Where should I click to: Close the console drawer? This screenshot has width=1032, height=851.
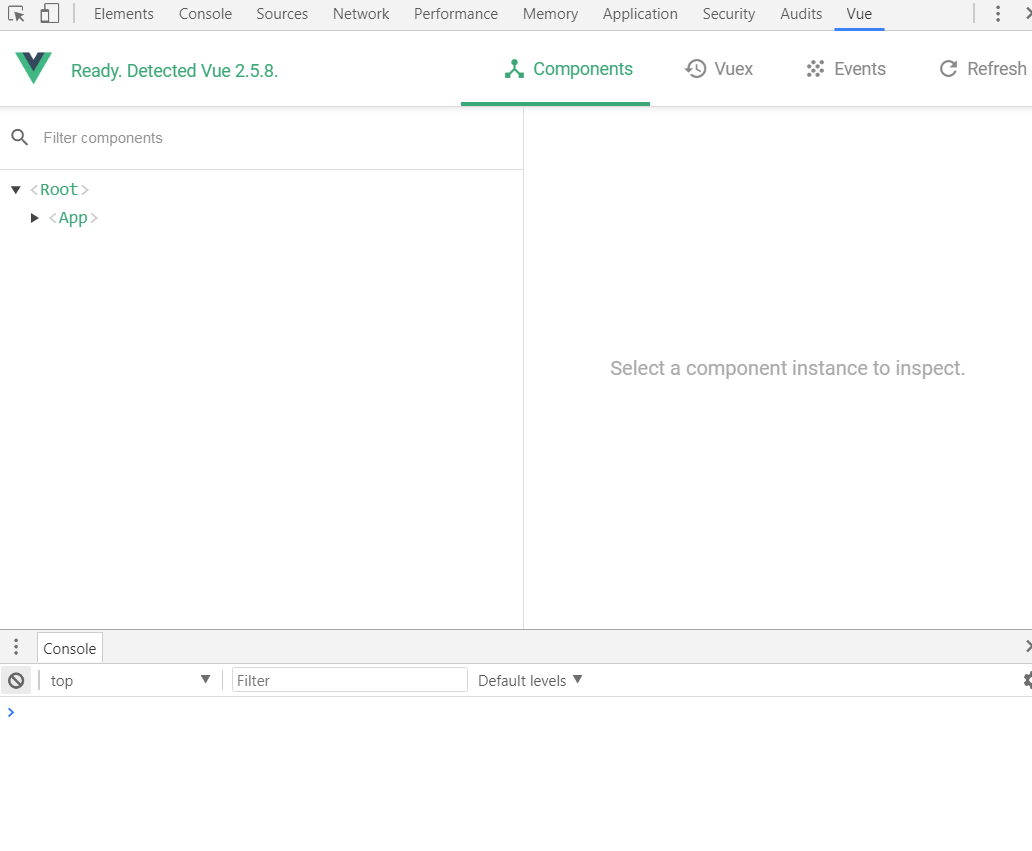(1028, 646)
